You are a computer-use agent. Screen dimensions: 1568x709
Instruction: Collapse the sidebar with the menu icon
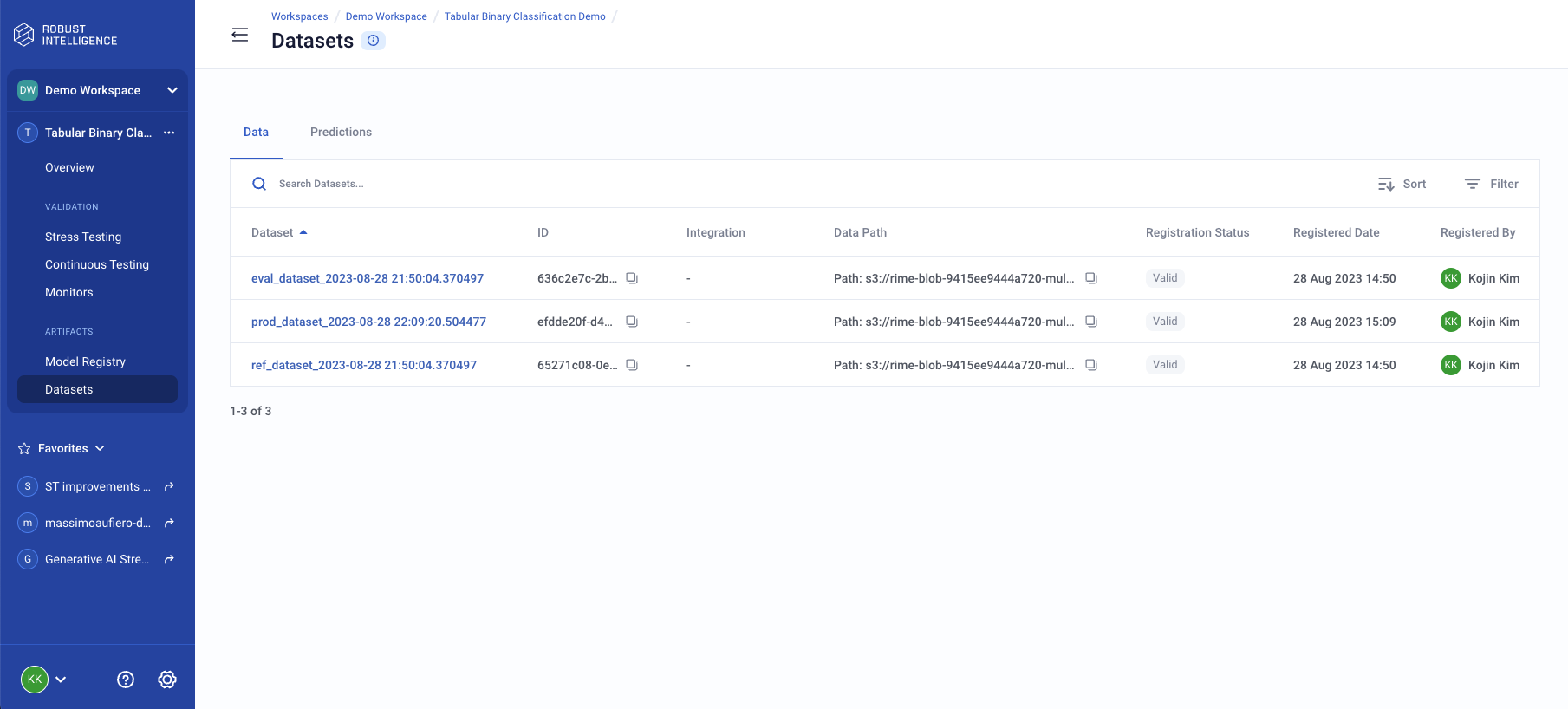240,35
